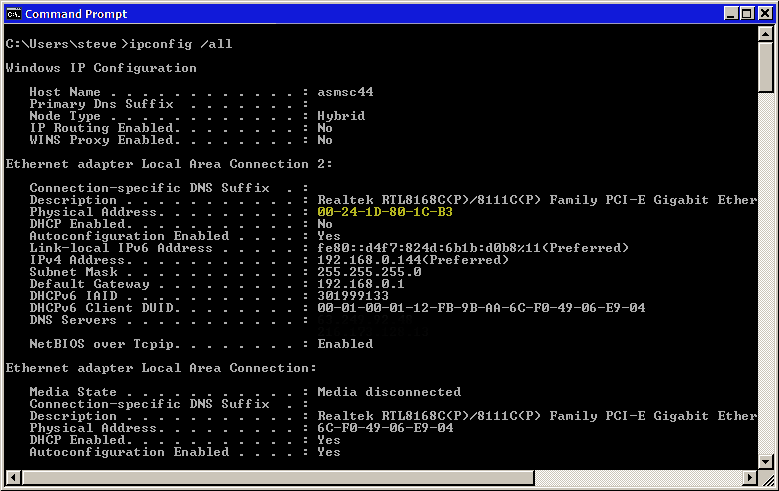
Task: Click the host name asmsc44
Action: tap(345, 92)
